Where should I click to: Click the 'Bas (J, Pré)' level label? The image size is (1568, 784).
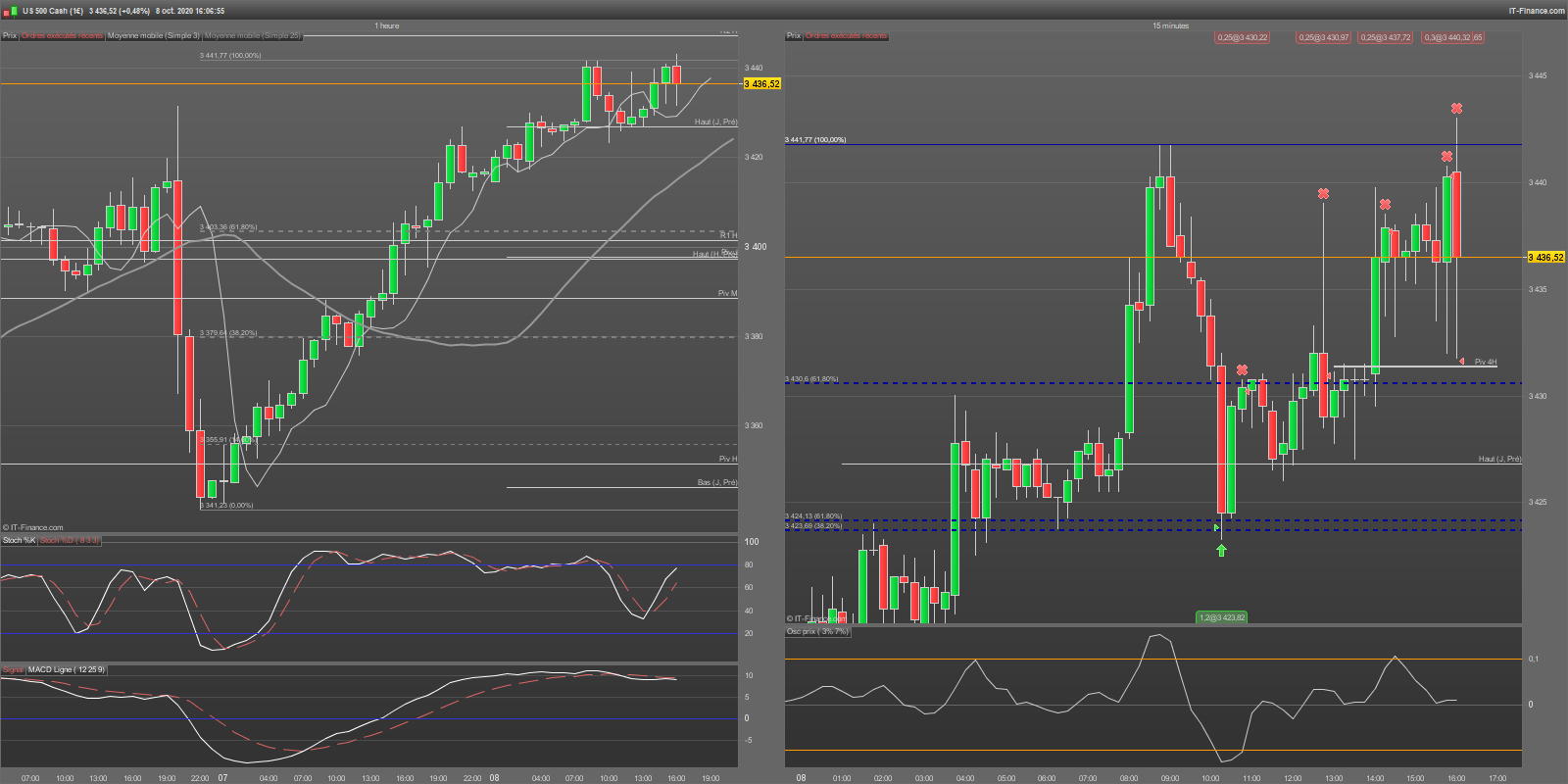point(717,482)
